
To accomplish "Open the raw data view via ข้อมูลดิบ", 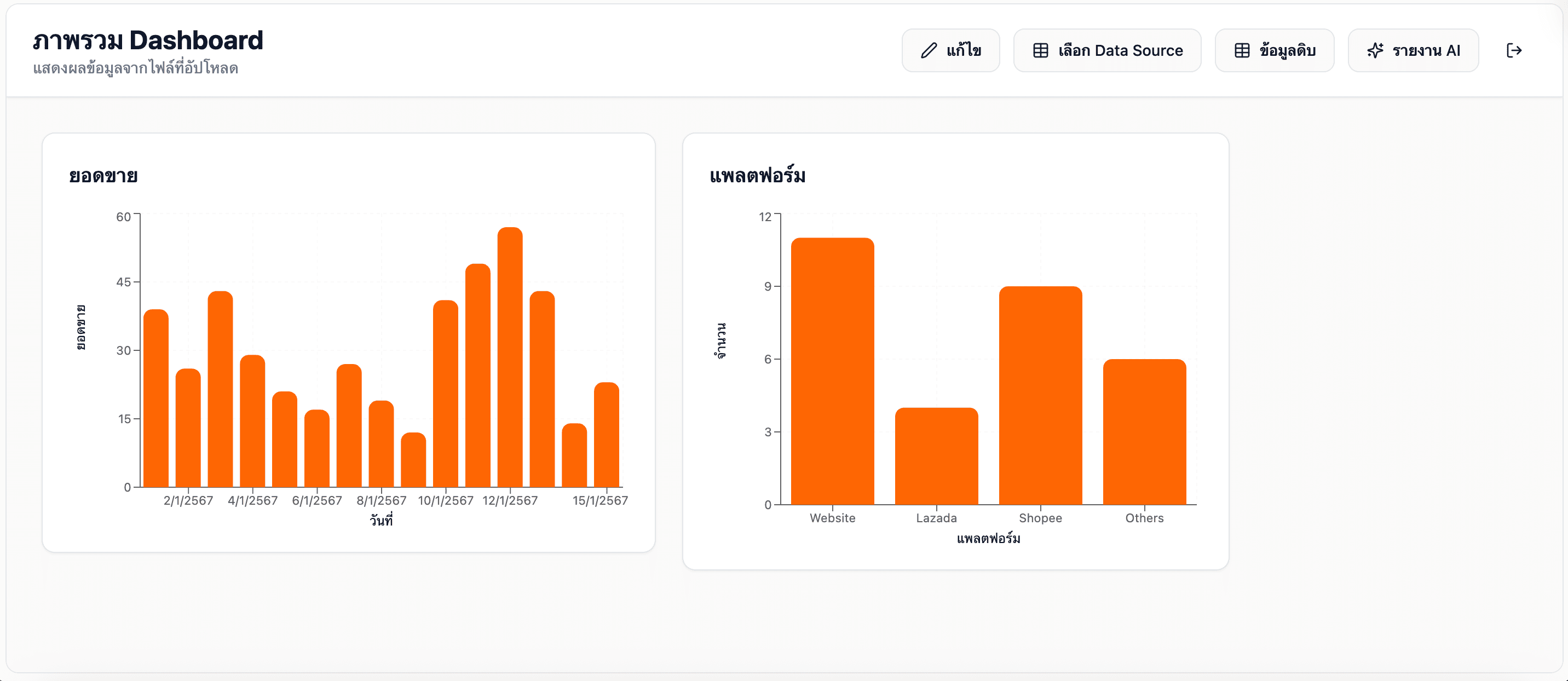I will click(x=1274, y=50).
